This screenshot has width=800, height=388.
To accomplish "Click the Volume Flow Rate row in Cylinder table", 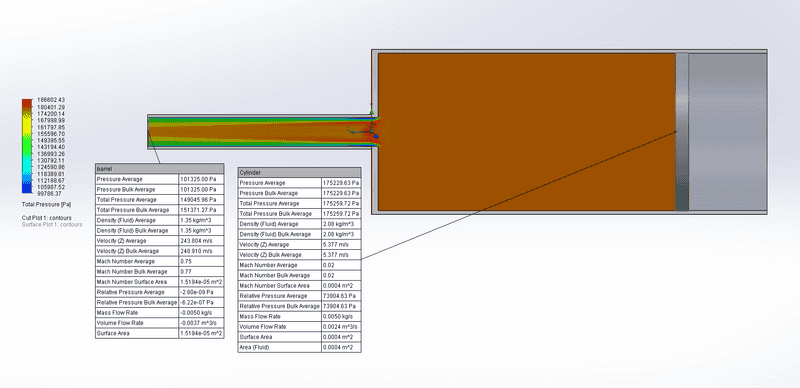I will pos(299,327).
